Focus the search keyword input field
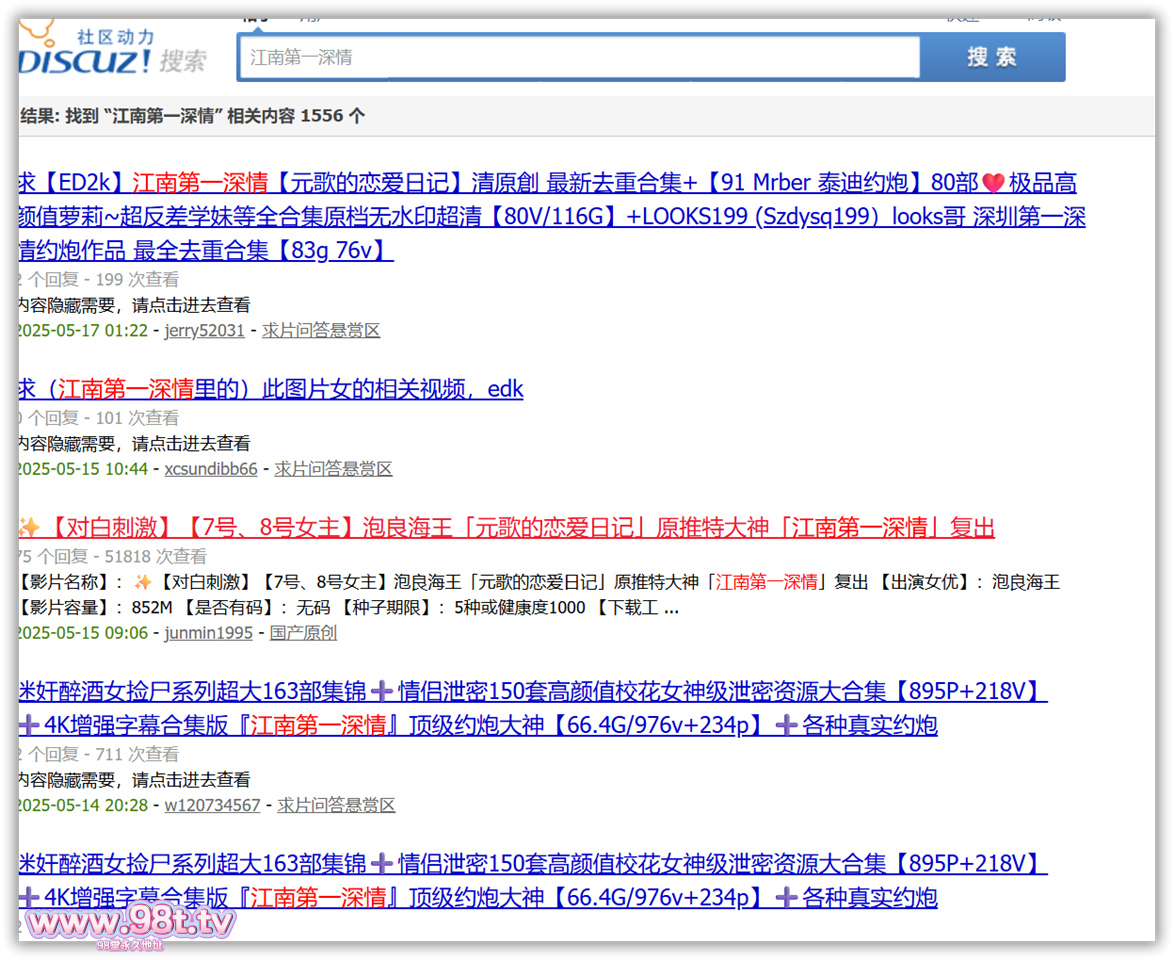 [578, 58]
